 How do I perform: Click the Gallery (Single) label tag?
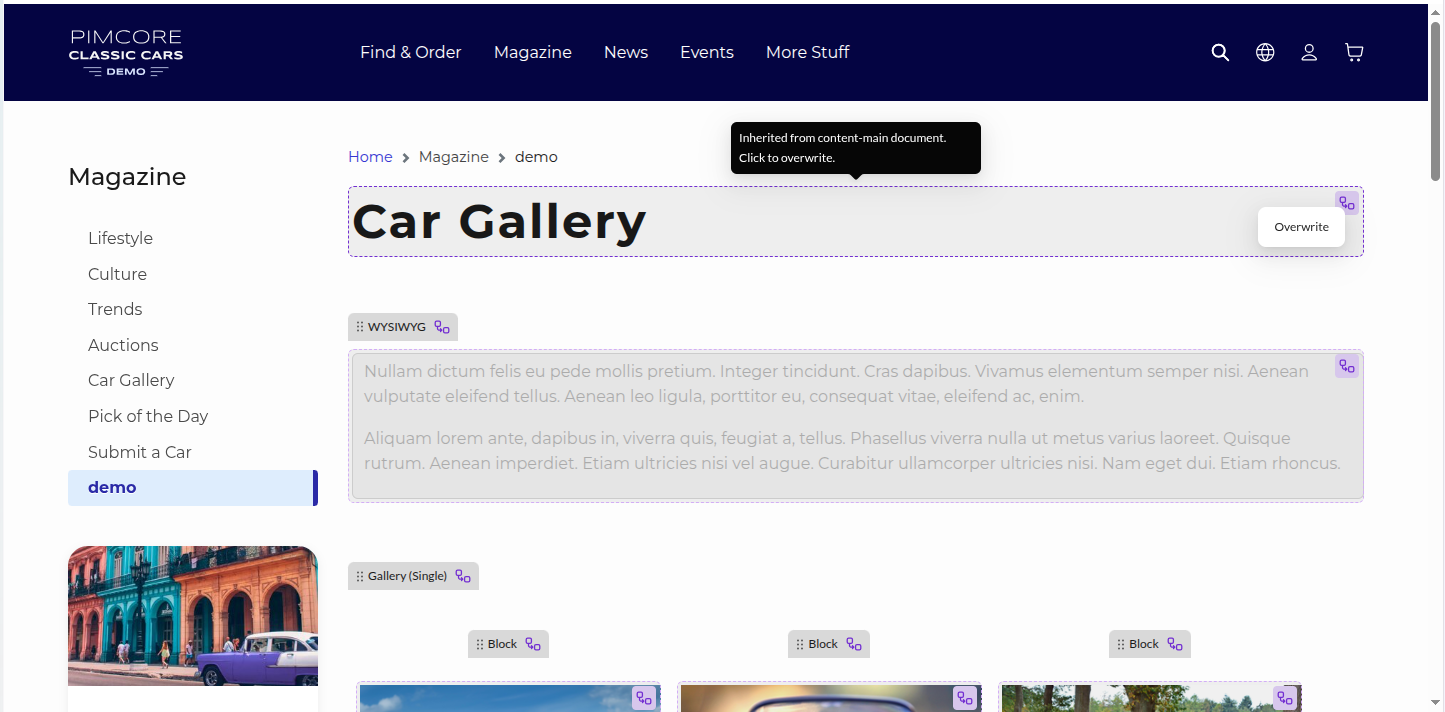click(x=413, y=576)
